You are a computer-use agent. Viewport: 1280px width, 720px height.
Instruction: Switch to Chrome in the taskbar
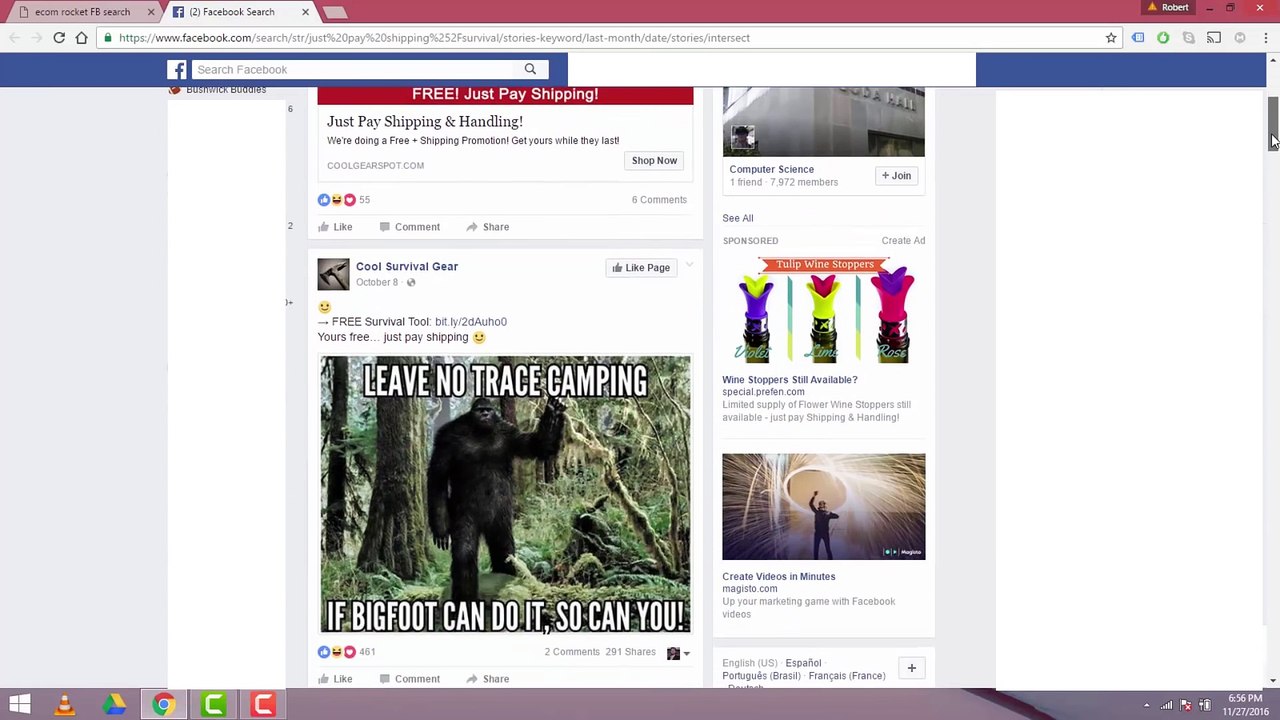[x=164, y=705]
